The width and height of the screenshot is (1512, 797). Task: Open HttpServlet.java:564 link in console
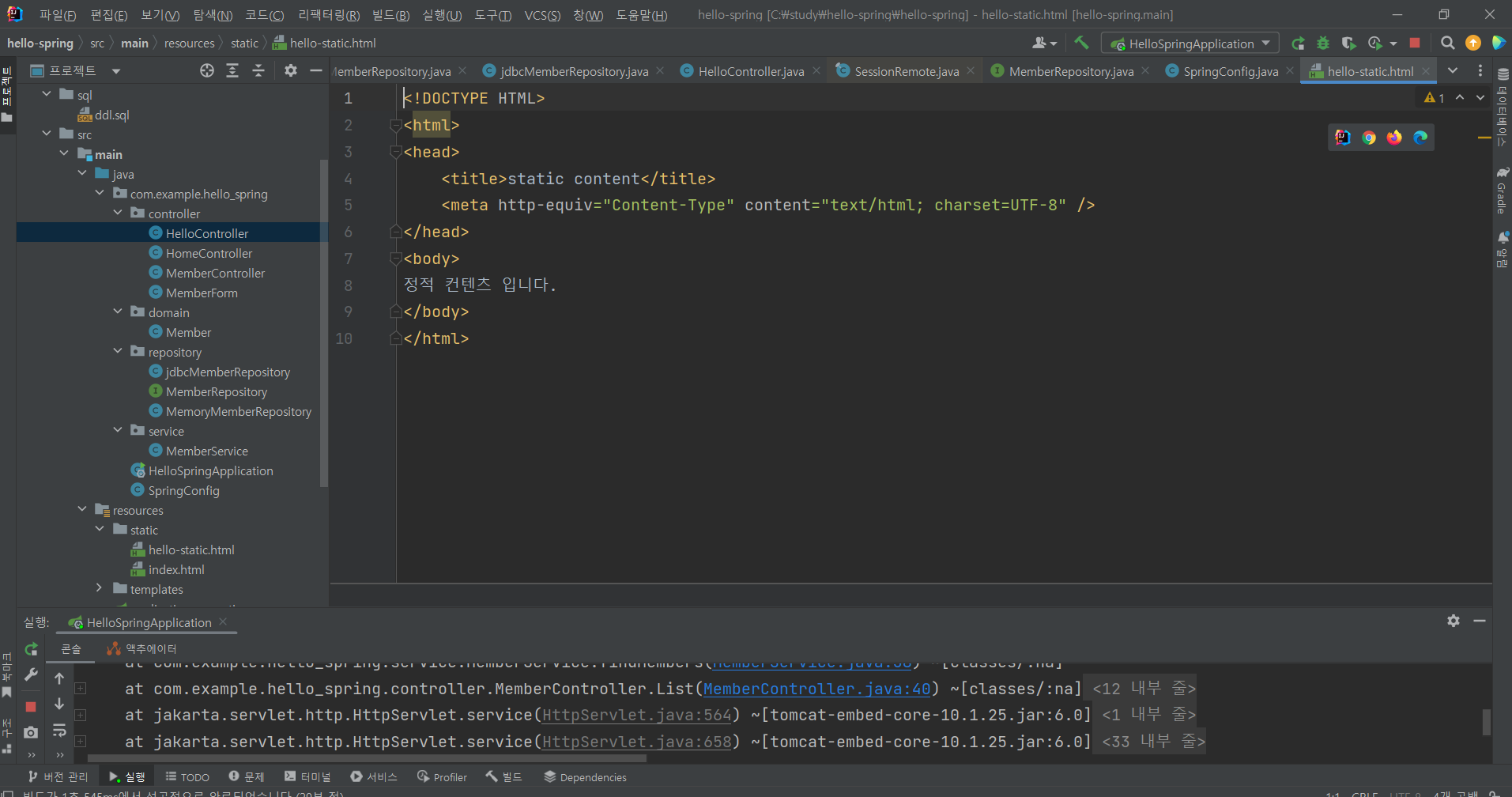(x=637, y=715)
